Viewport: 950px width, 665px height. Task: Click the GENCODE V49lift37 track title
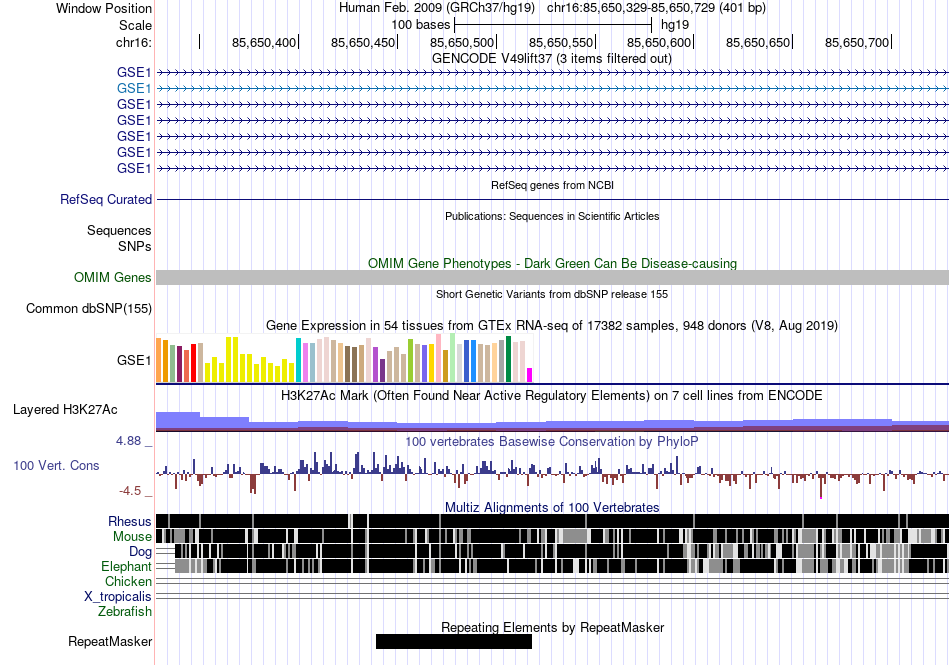[552, 59]
